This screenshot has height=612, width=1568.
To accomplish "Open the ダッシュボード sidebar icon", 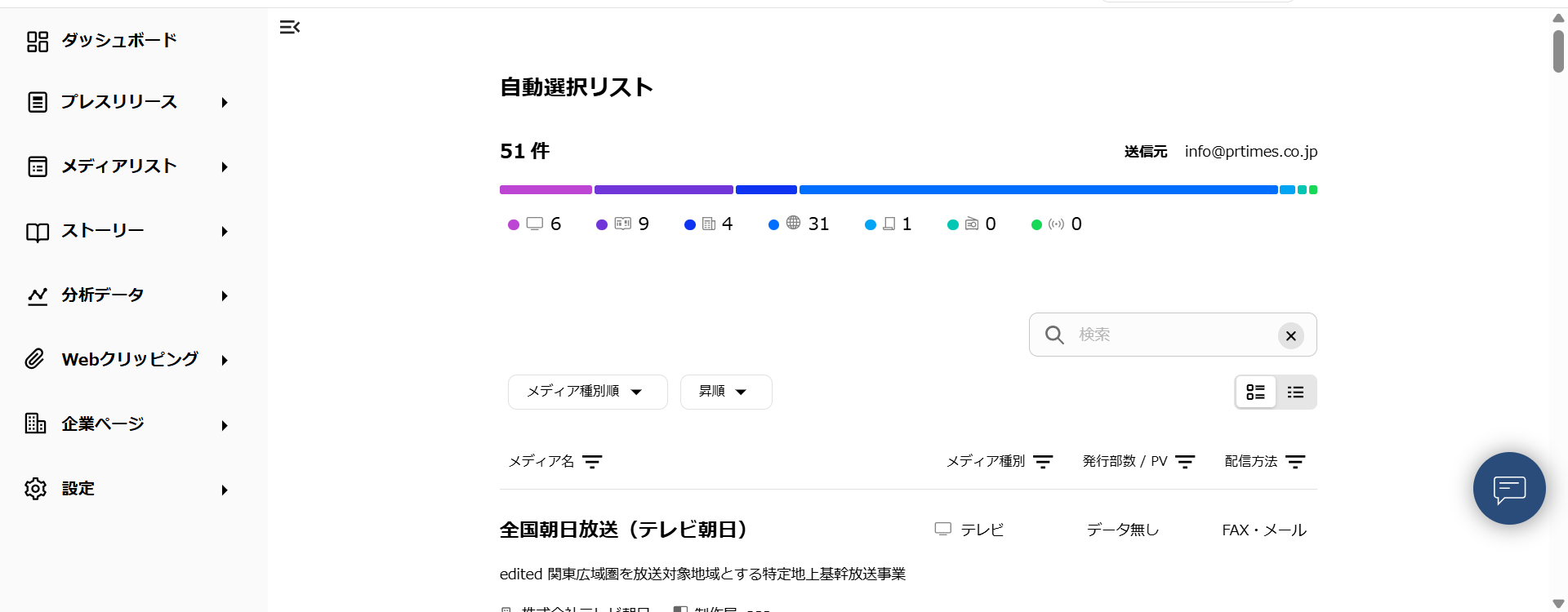I will (x=38, y=40).
